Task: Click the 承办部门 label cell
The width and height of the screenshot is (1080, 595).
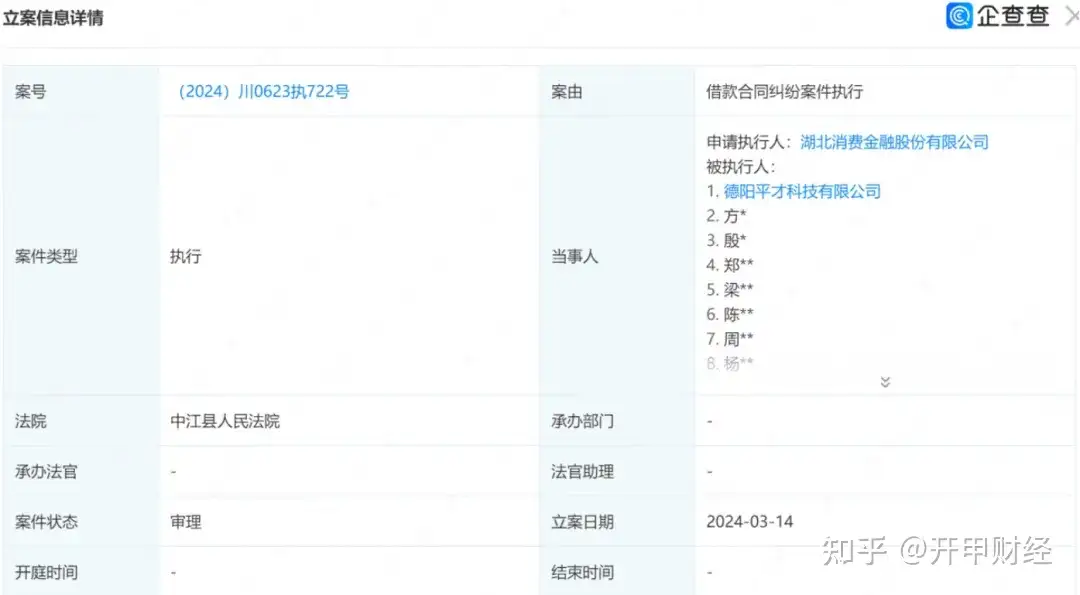Action: (x=616, y=421)
